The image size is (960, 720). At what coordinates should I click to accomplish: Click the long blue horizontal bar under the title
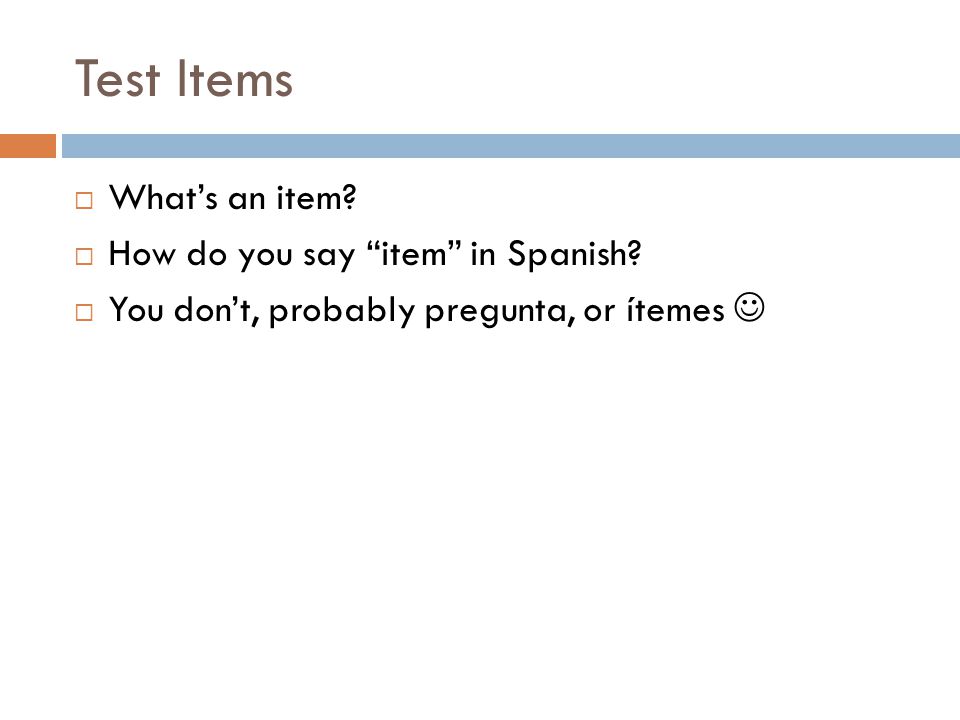pos(511,146)
